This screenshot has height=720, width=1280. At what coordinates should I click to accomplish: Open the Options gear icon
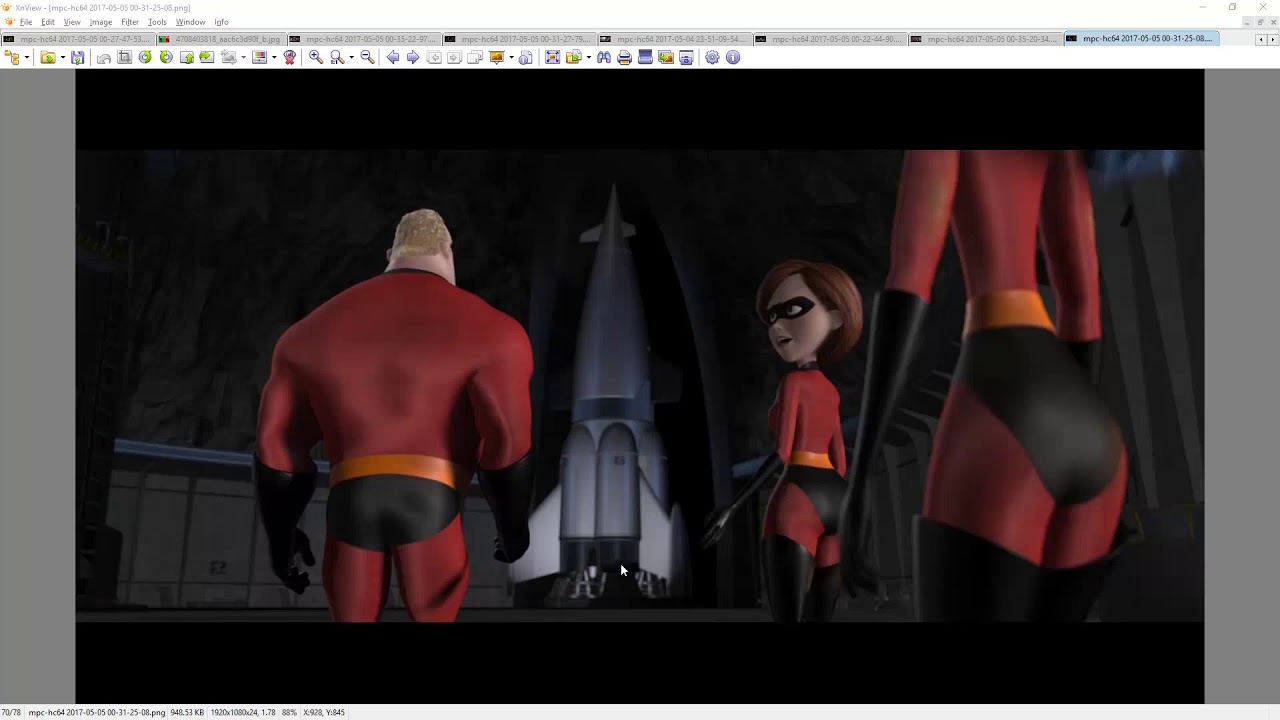(712, 58)
